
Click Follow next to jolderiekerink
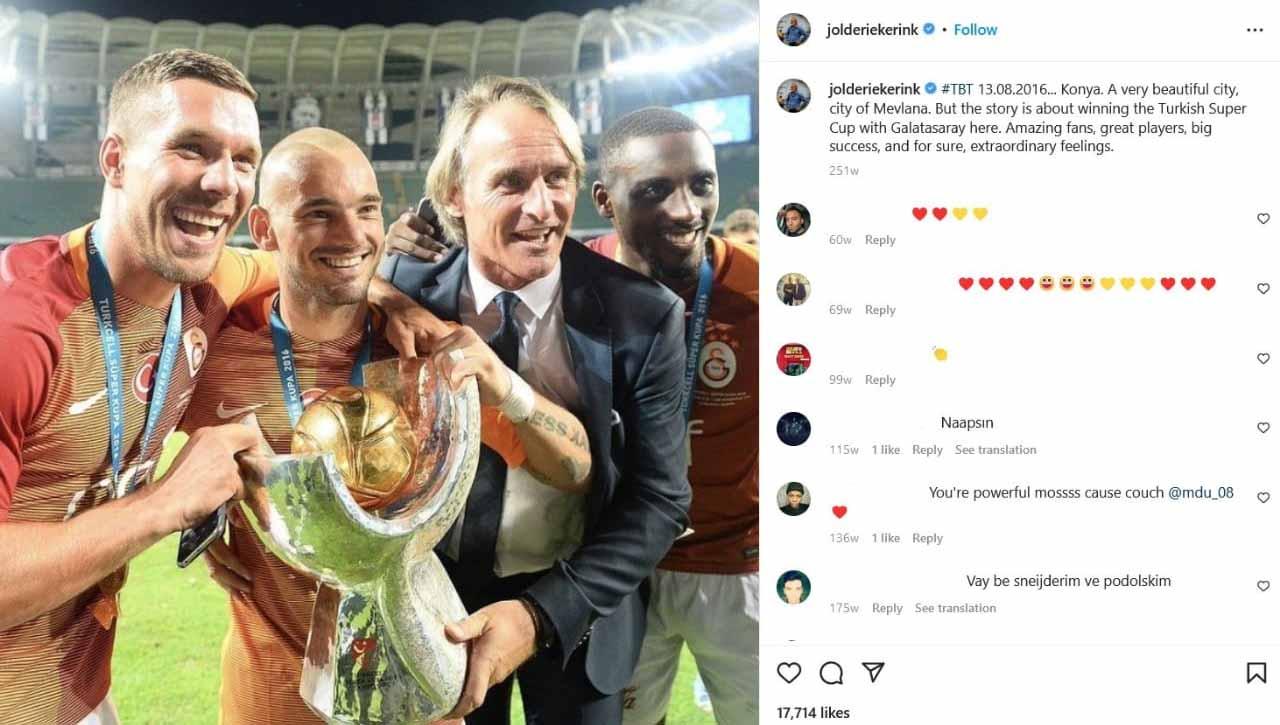[x=975, y=30]
